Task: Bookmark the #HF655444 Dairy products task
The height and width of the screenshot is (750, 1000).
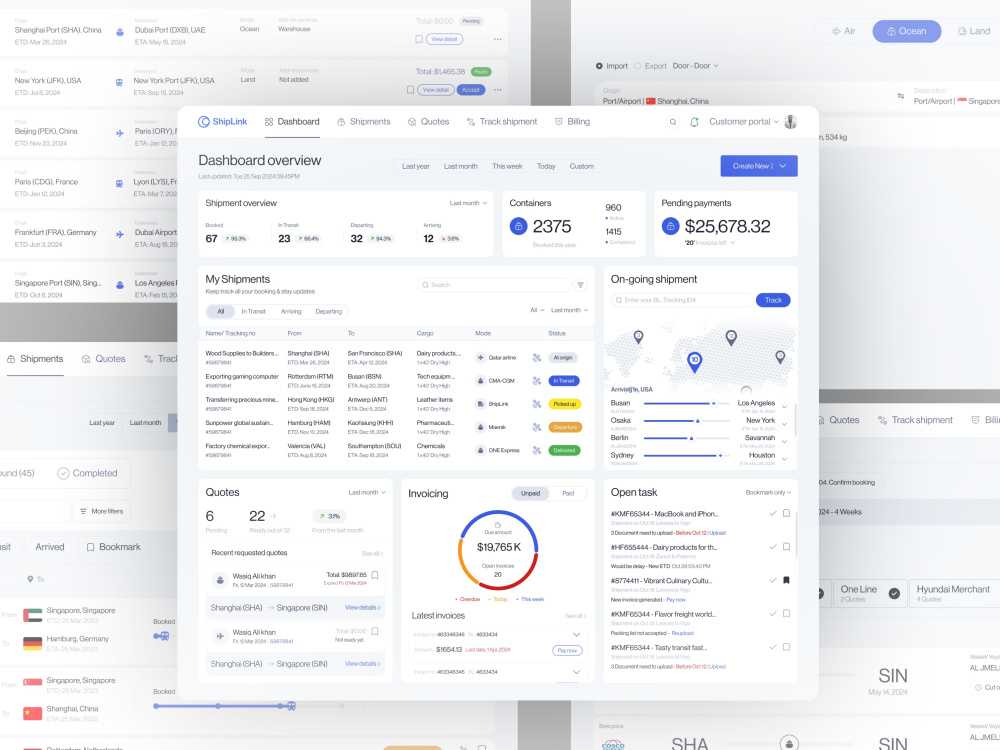Action: [x=786, y=547]
